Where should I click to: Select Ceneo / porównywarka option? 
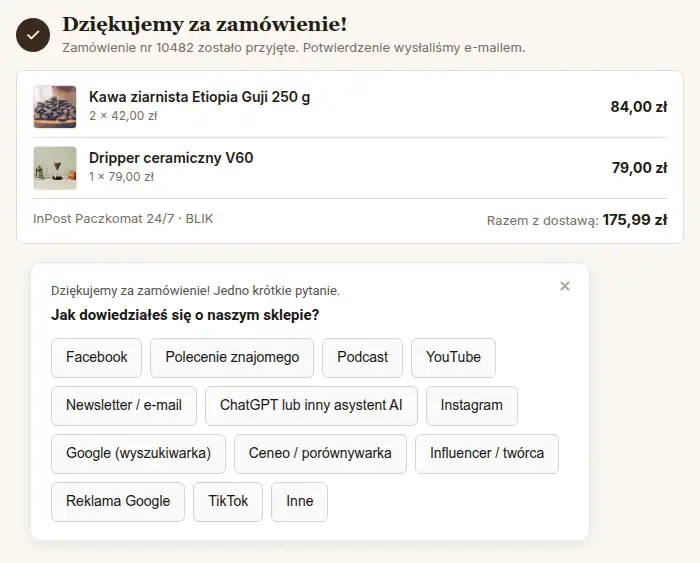point(320,454)
